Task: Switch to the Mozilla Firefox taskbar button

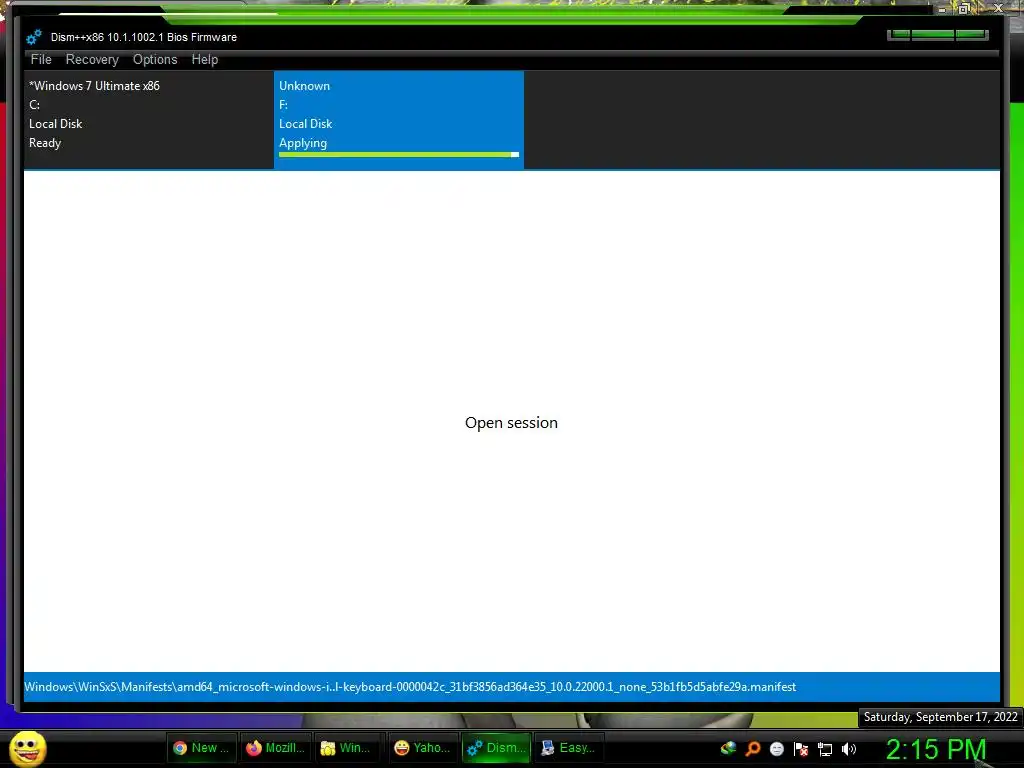Action: pos(275,748)
